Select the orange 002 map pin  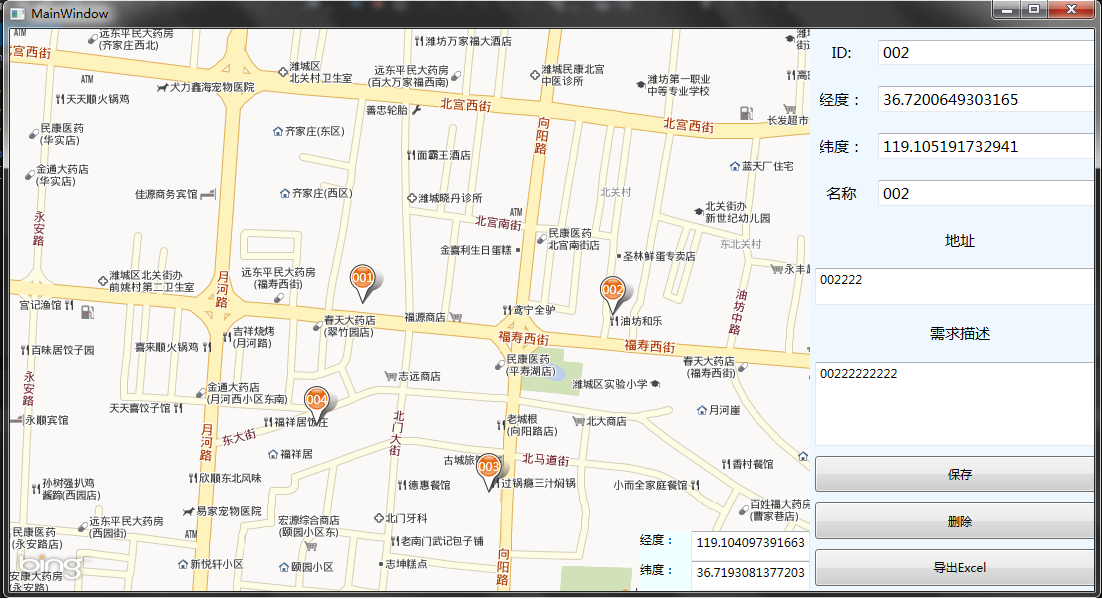tap(612, 291)
